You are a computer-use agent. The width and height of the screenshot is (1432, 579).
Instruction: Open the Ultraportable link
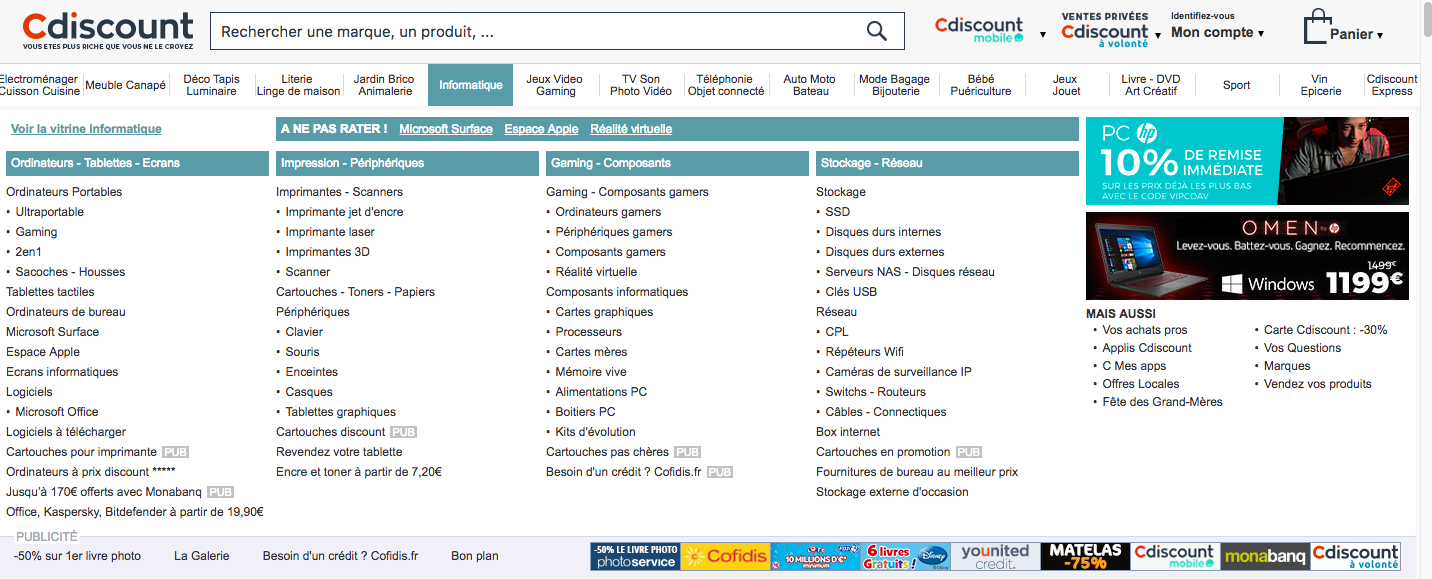(50, 212)
